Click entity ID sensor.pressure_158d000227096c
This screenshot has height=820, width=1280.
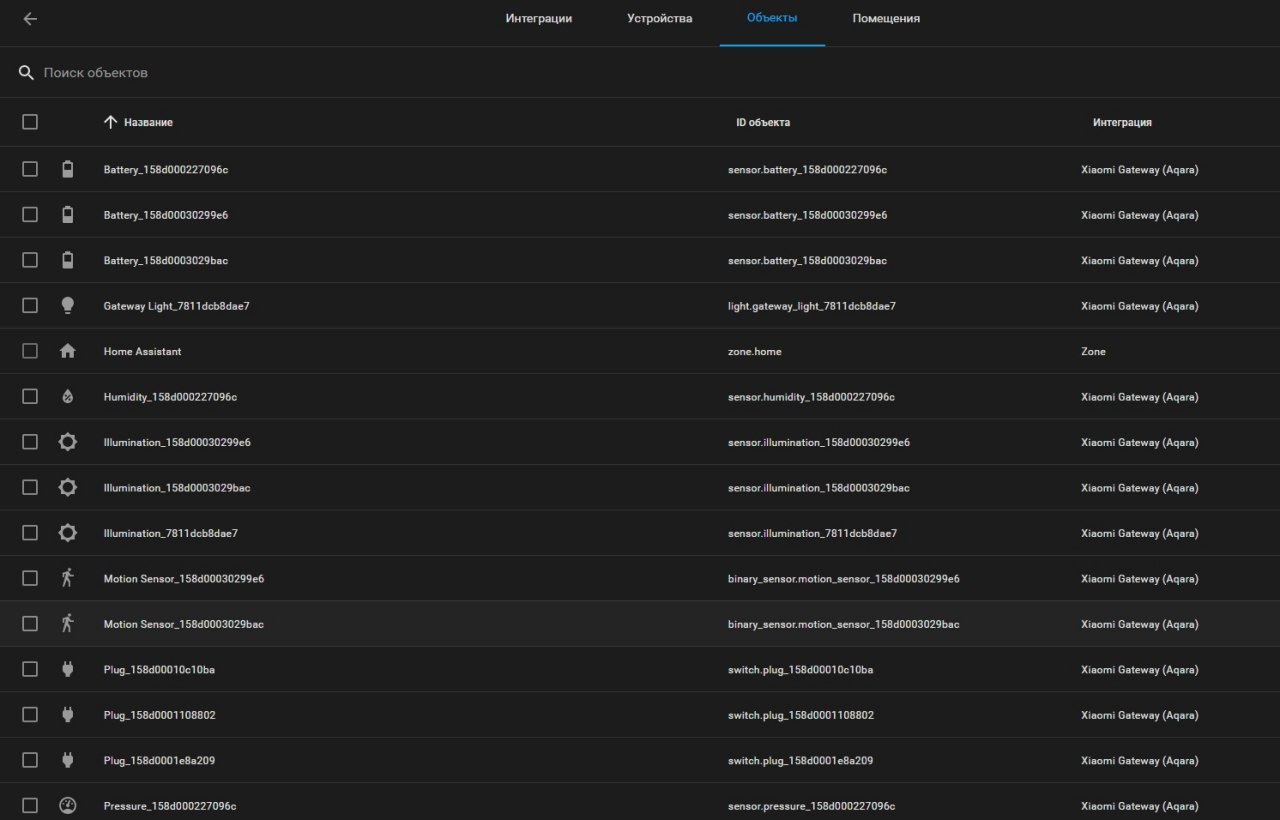(x=811, y=806)
